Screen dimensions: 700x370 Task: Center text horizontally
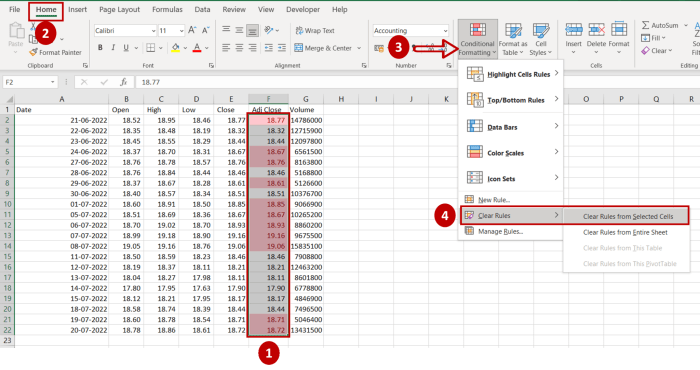pos(239,48)
